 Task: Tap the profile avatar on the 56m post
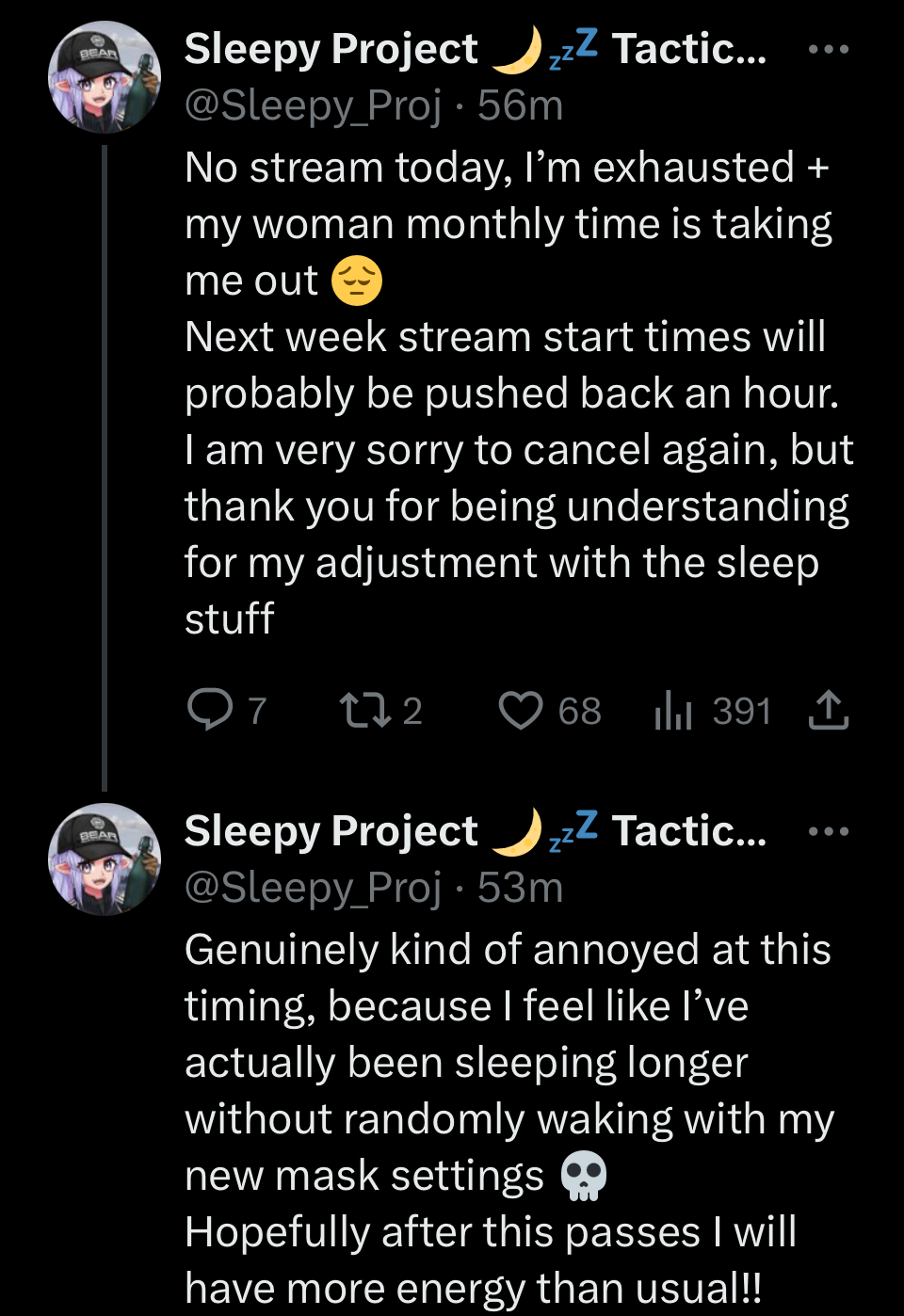pyautogui.click(x=105, y=77)
